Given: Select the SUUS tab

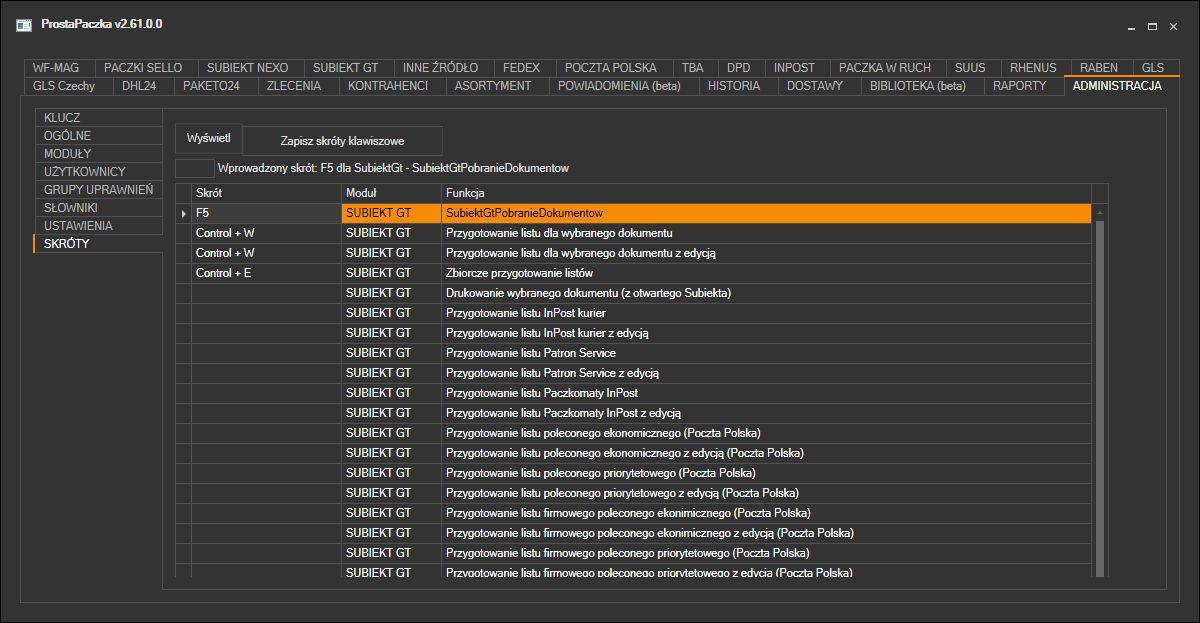Looking at the screenshot, I should point(970,68).
